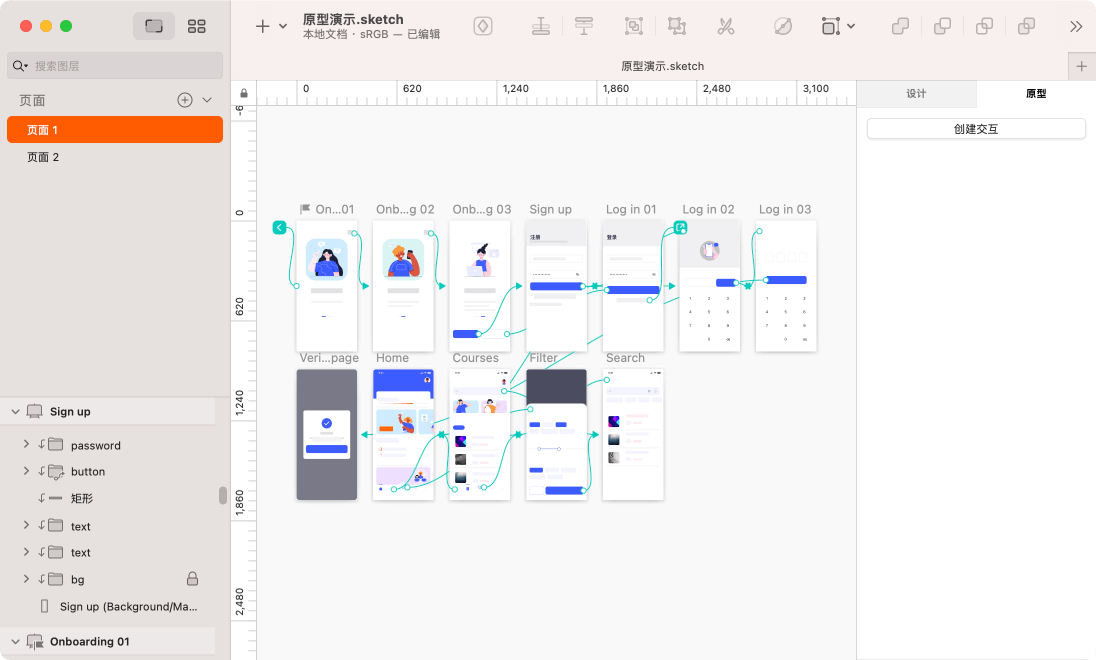Click the Send Backward toolbar icon

pos(584,27)
